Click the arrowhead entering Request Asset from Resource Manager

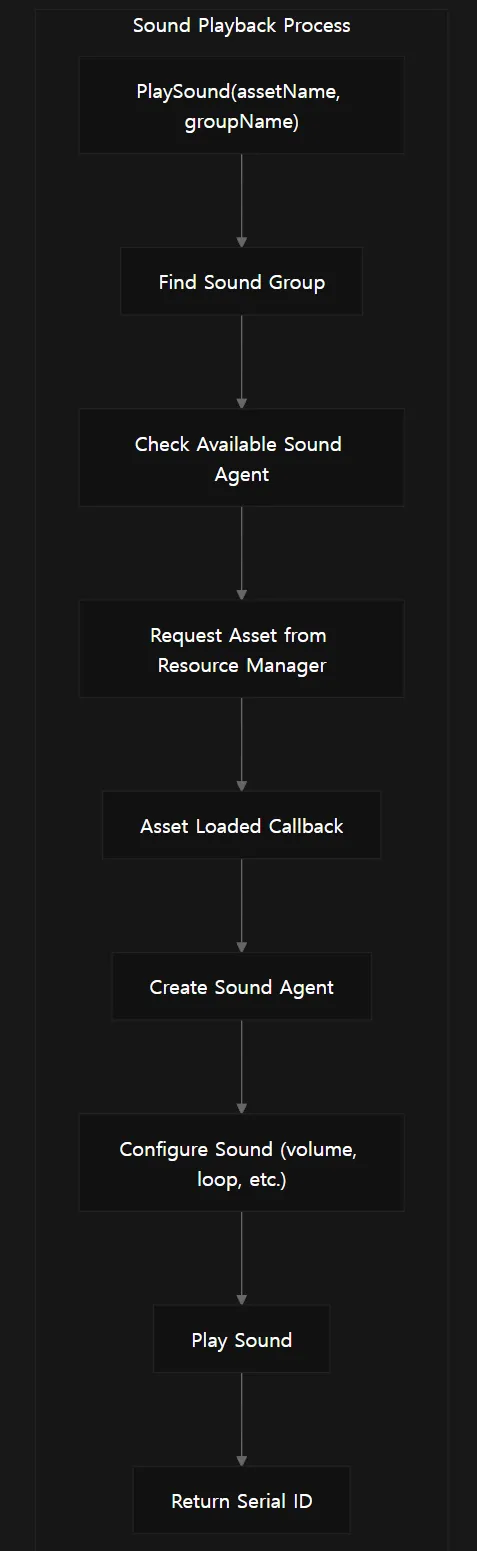[x=241, y=594]
